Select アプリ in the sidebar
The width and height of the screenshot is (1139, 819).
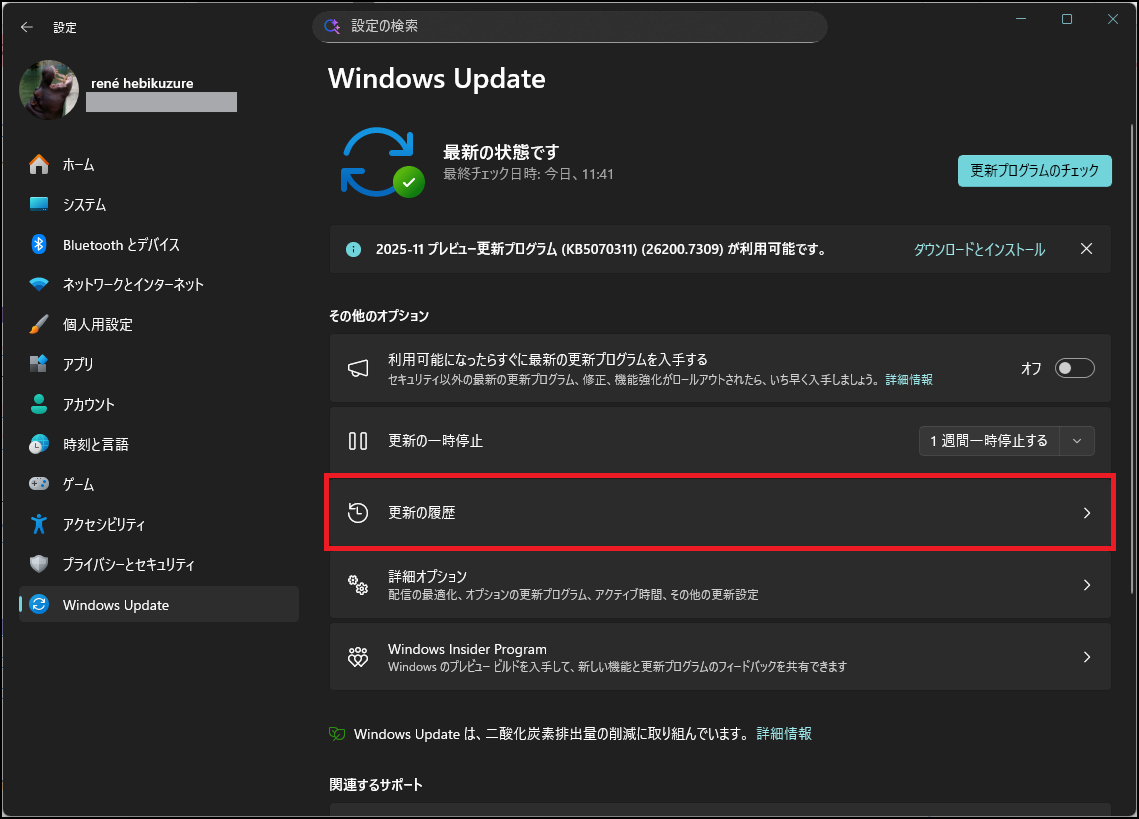pos(158,364)
